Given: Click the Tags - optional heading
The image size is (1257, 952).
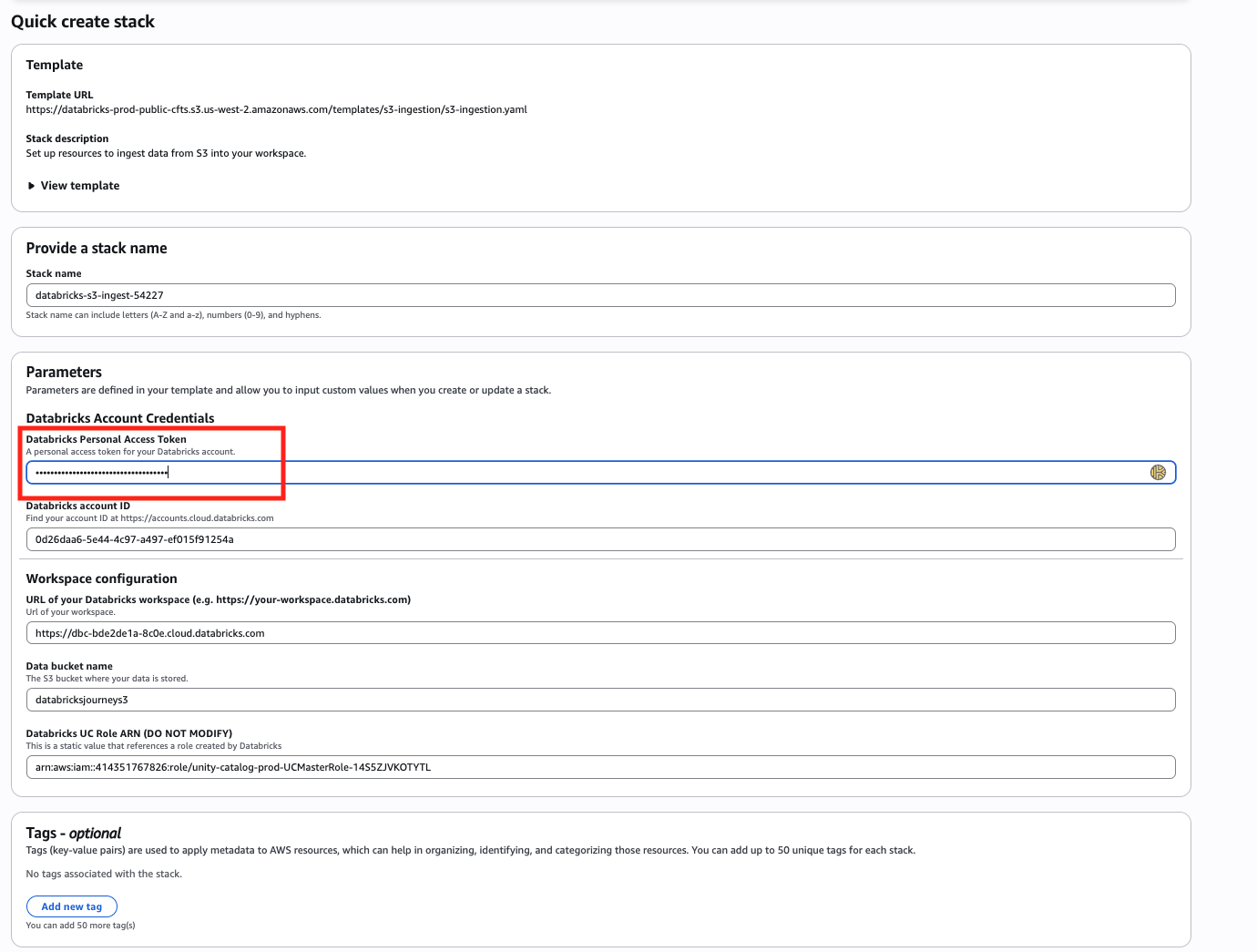Looking at the screenshot, I should click(73, 833).
